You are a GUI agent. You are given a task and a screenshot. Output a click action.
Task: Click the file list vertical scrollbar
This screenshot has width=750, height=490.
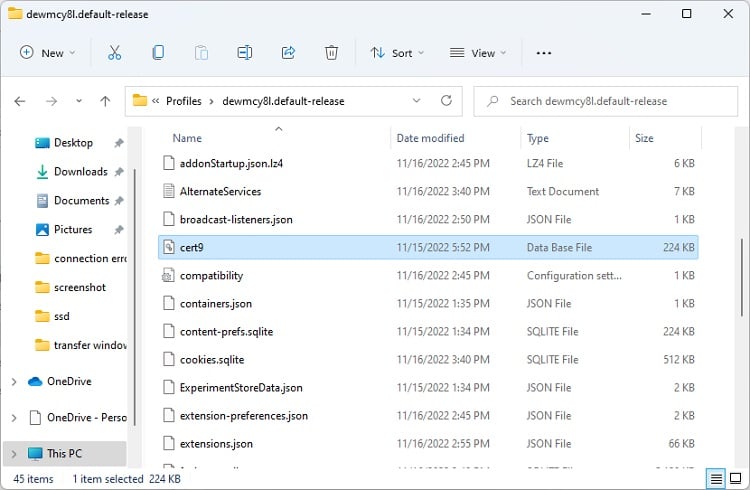coord(741,278)
